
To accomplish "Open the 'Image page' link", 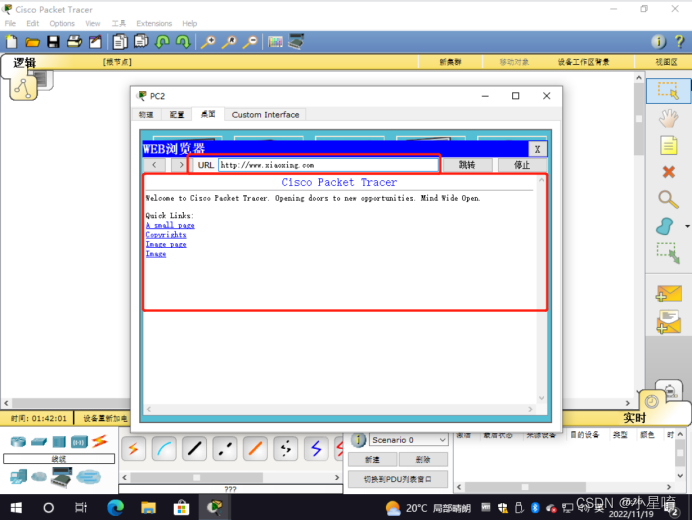I will pyautogui.click(x=166, y=244).
